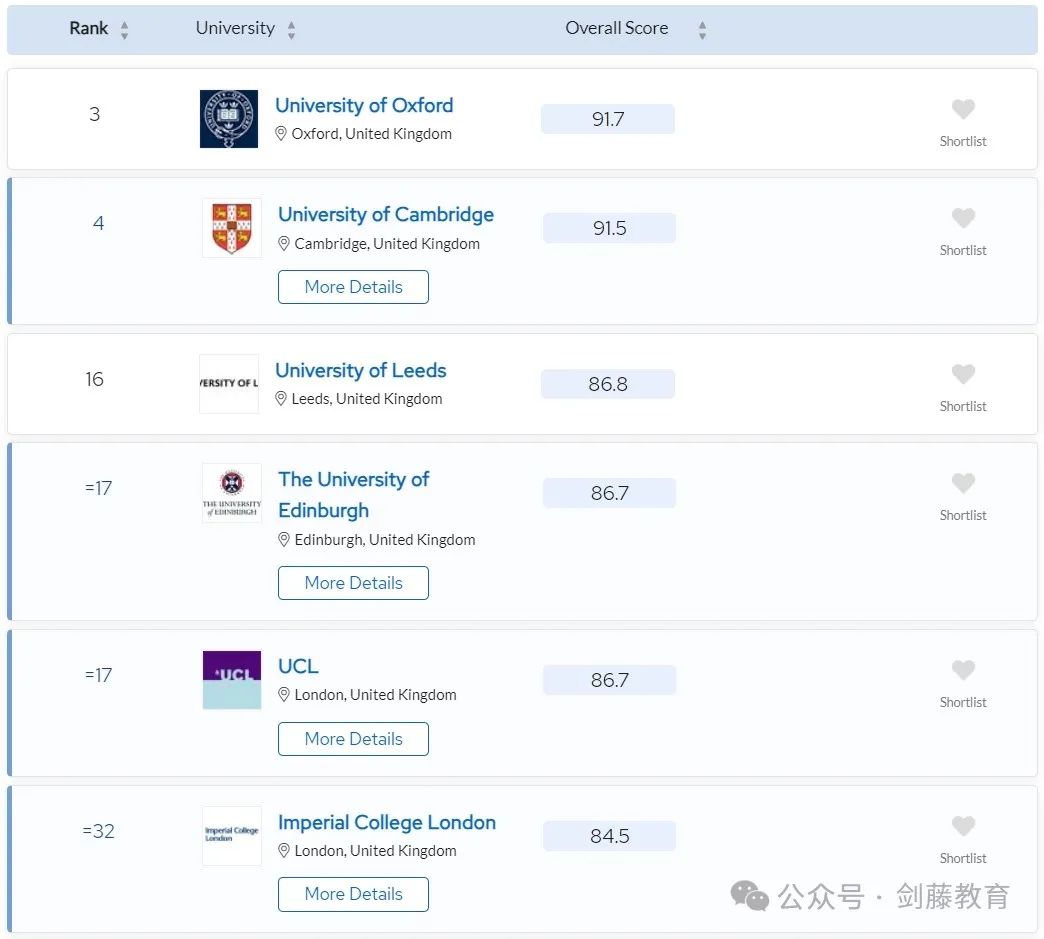This screenshot has width=1044, height=939.
Task: Click rank =32 for Imperial College London
Action: (99, 831)
